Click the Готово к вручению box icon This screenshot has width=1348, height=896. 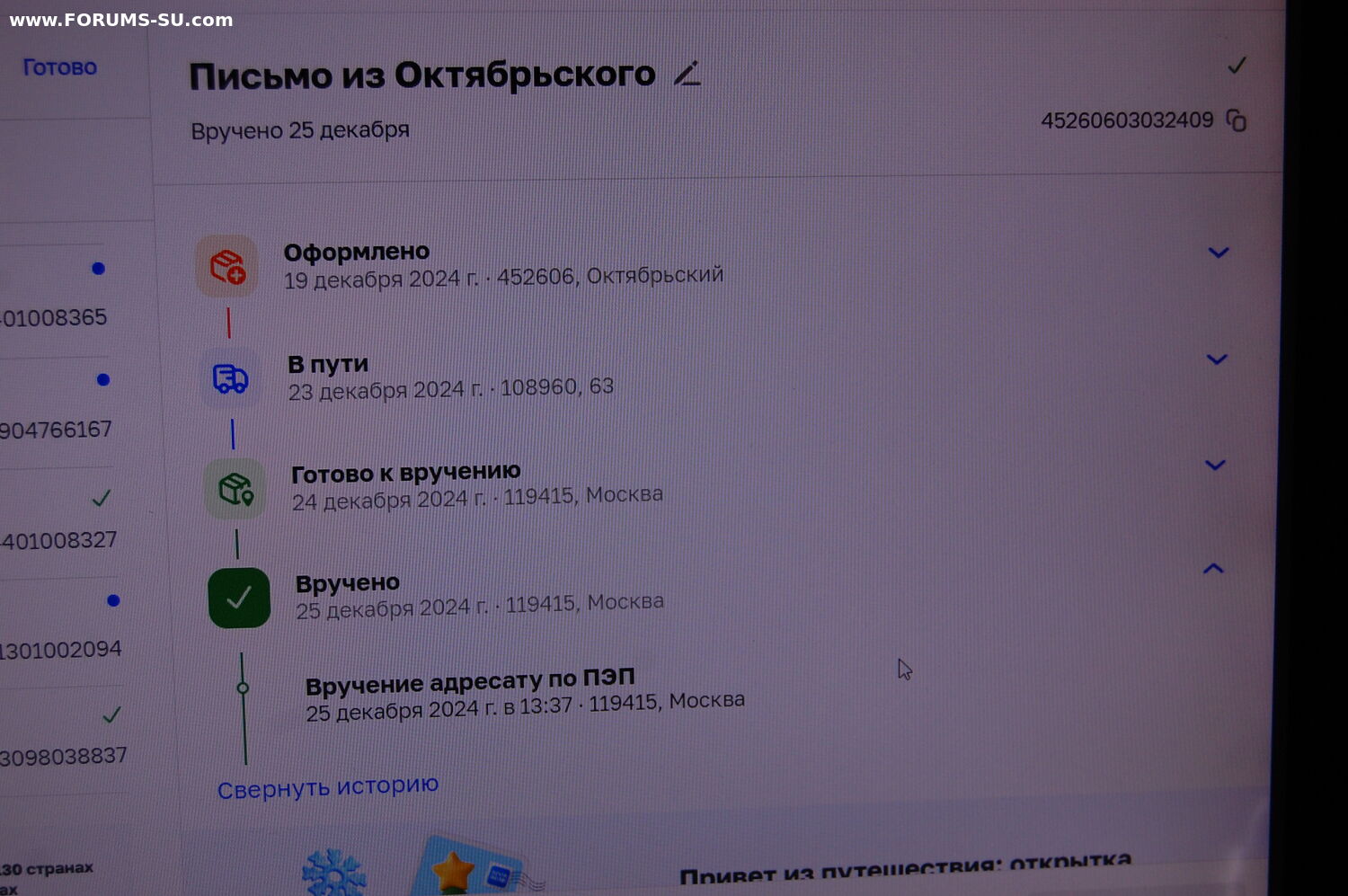pos(235,489)
